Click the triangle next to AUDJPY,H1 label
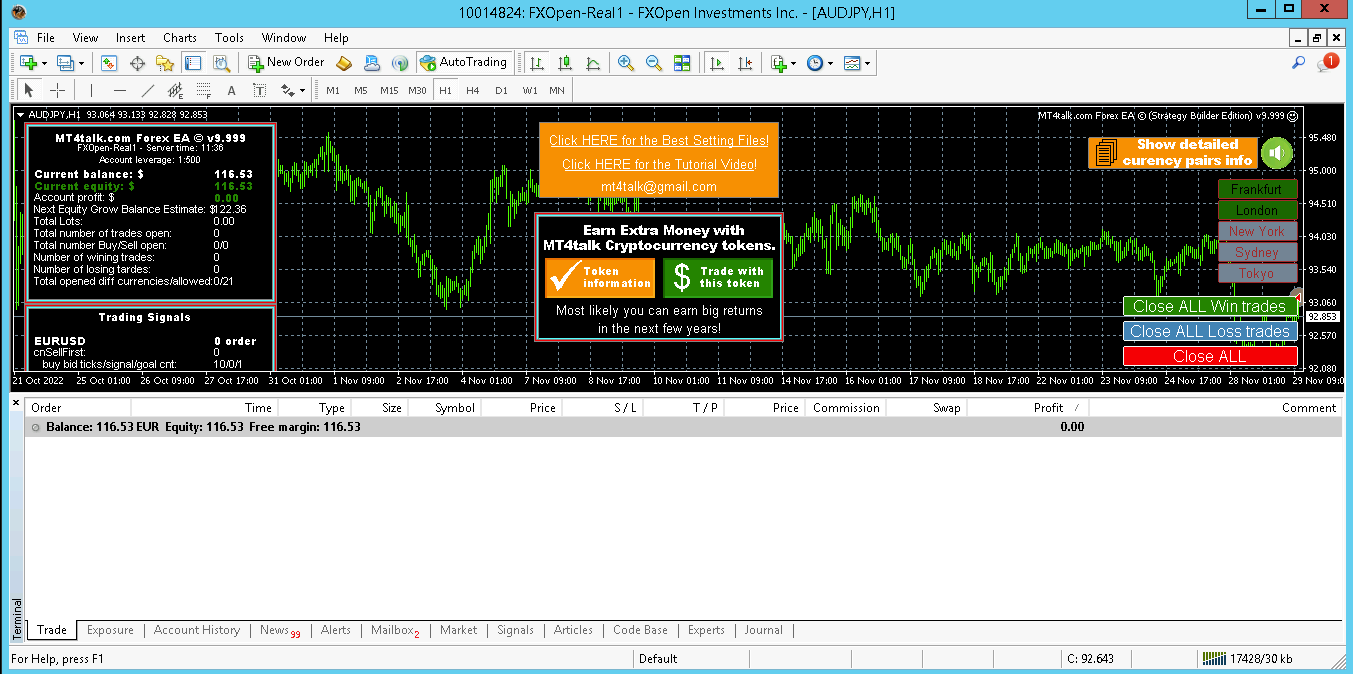Image resolution: width=1353 pixels, height=674 pixels. tap(21, 114)
